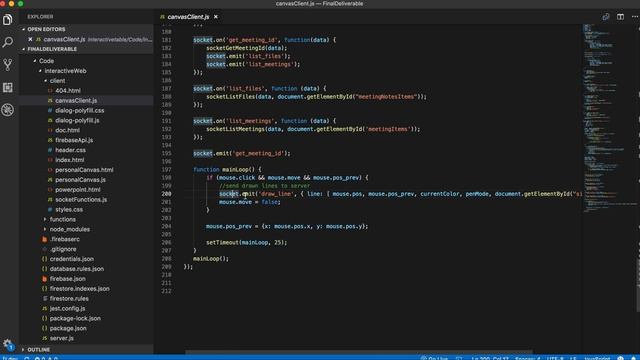The height and width of the screenshot is (360, 640).
Task: Open credentials.json file
Action: tap(71, 259)
